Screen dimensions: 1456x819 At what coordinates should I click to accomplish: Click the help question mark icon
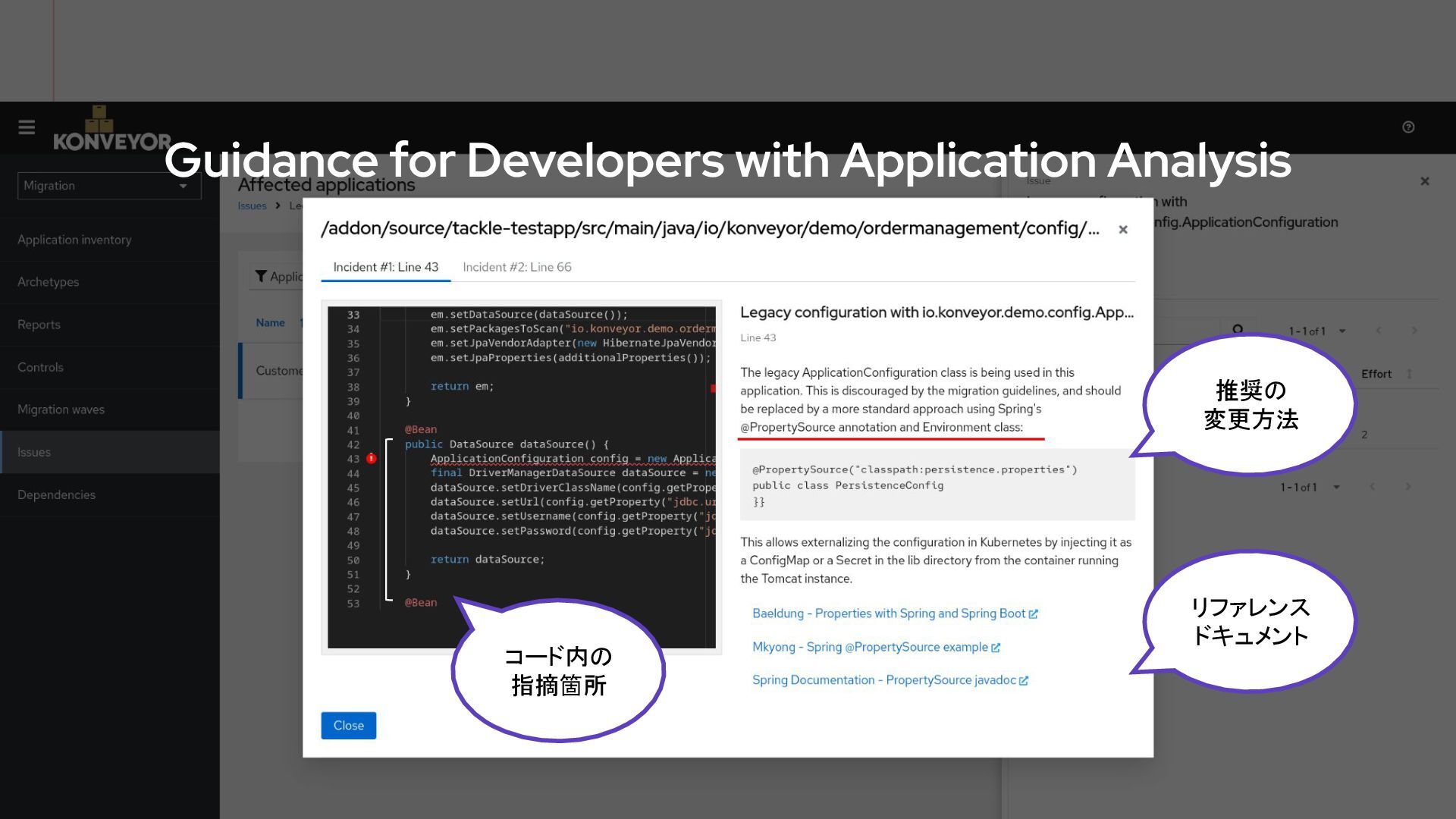(1408, 127)
